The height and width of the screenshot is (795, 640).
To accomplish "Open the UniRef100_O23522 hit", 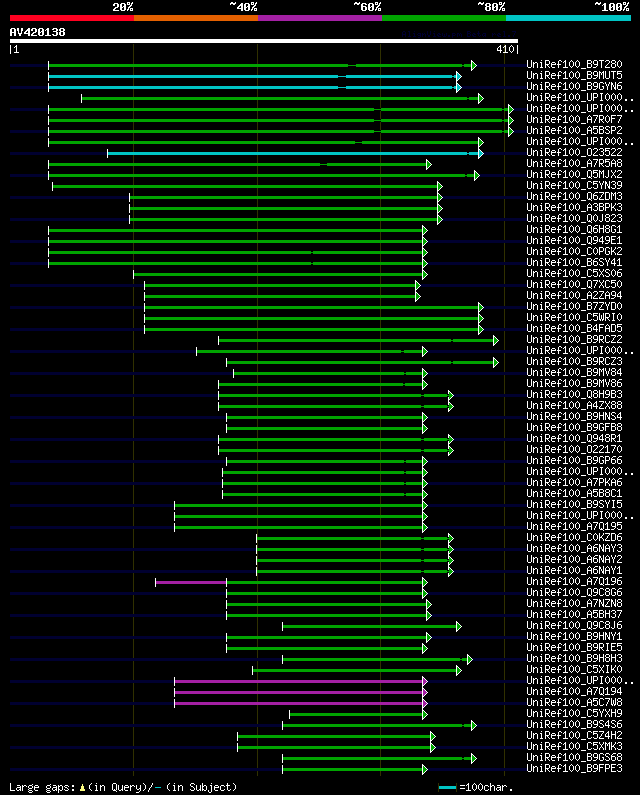I will coord(574,153).
